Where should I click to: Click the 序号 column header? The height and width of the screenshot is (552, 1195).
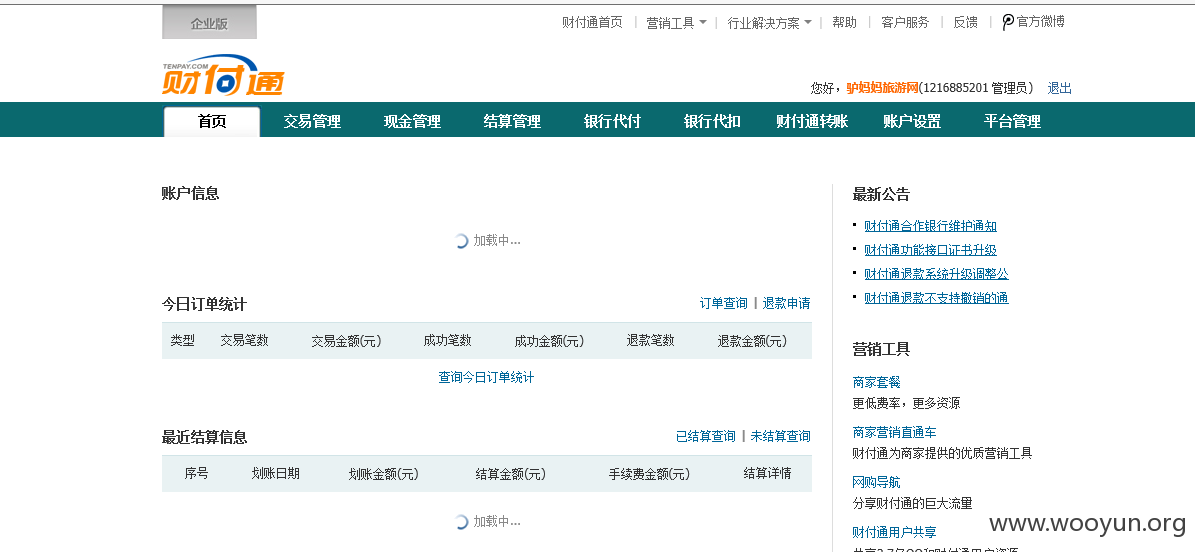pyautogui.click(x=196, y=473)
